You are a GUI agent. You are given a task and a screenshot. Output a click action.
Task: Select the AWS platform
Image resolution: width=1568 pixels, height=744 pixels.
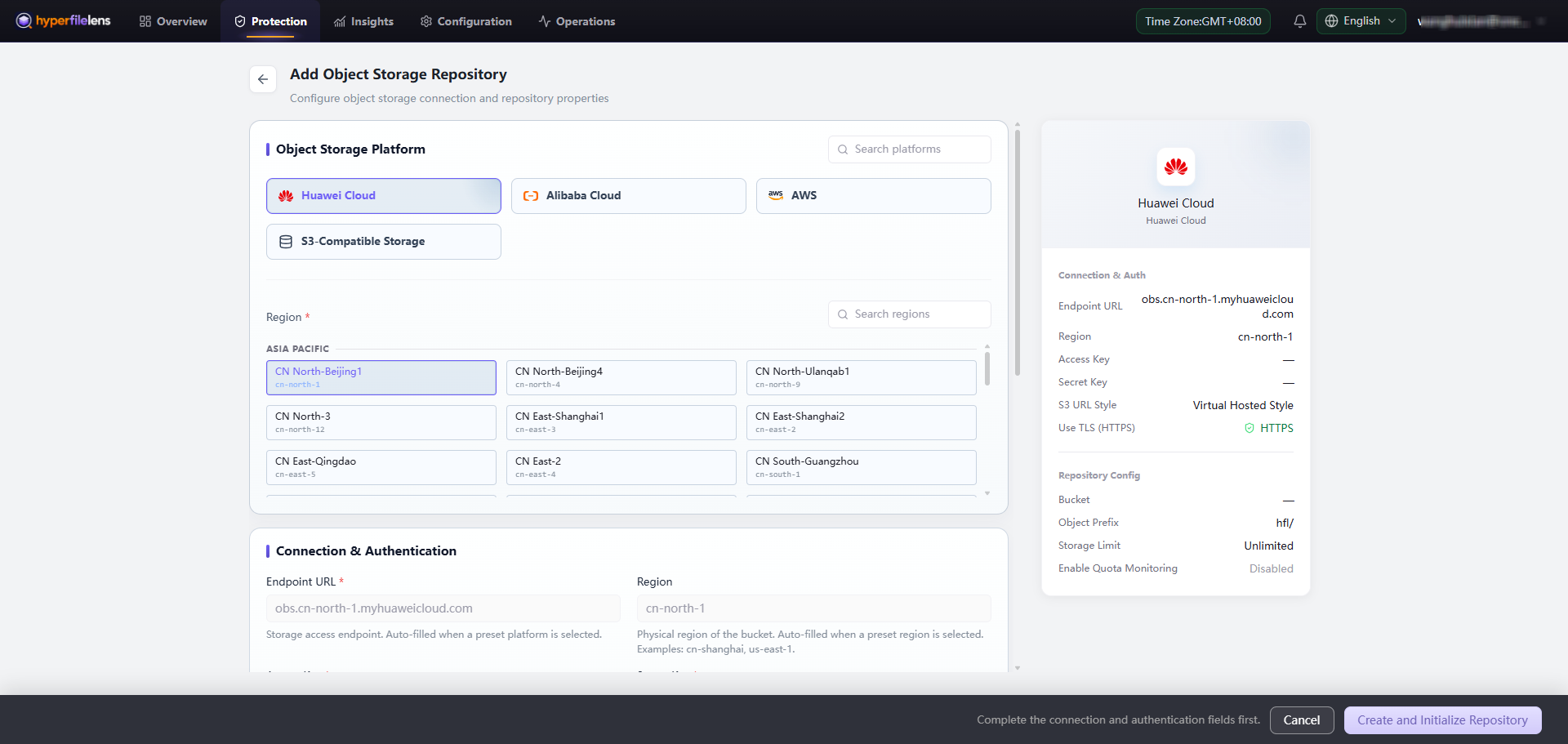click(x=874, y=196)
